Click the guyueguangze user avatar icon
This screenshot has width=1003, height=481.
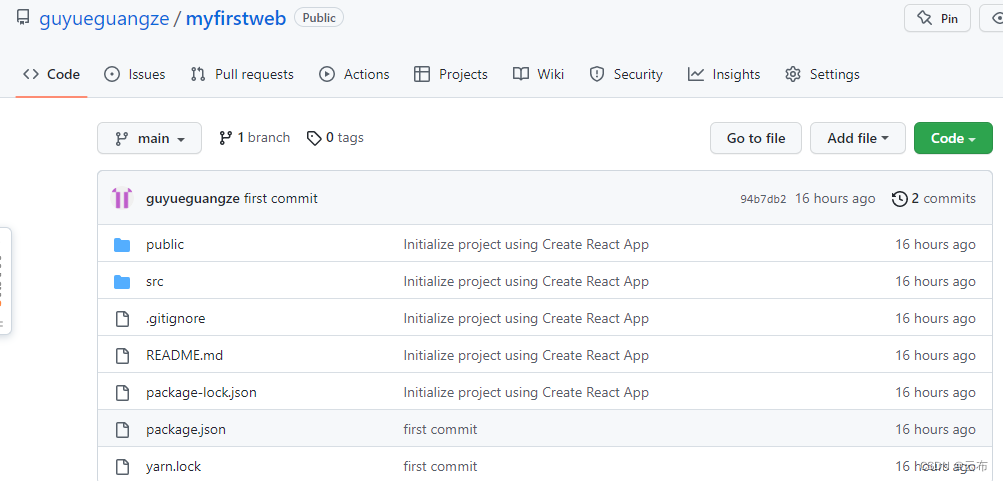click(122, 198)
